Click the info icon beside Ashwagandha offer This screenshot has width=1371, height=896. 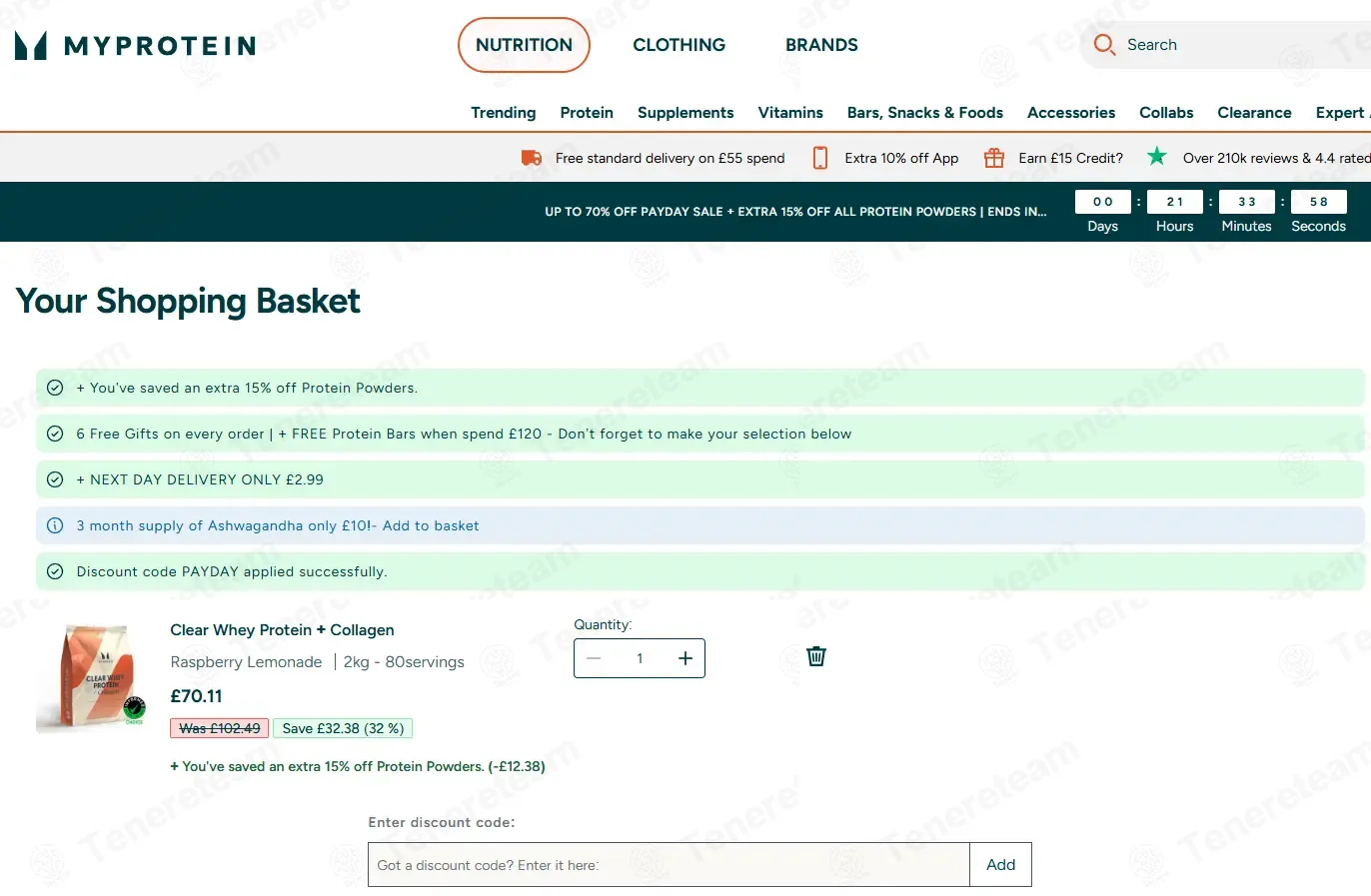pyautogui.click(x=56, y=525)
